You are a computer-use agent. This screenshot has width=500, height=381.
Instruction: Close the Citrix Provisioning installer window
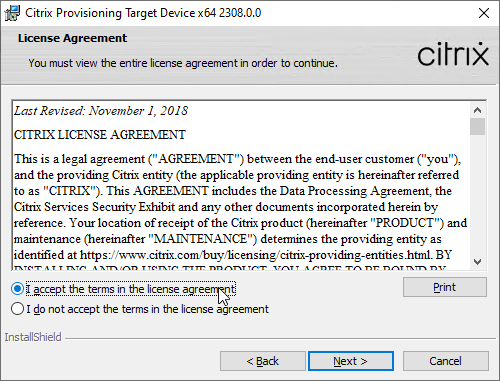pos(484,13)
